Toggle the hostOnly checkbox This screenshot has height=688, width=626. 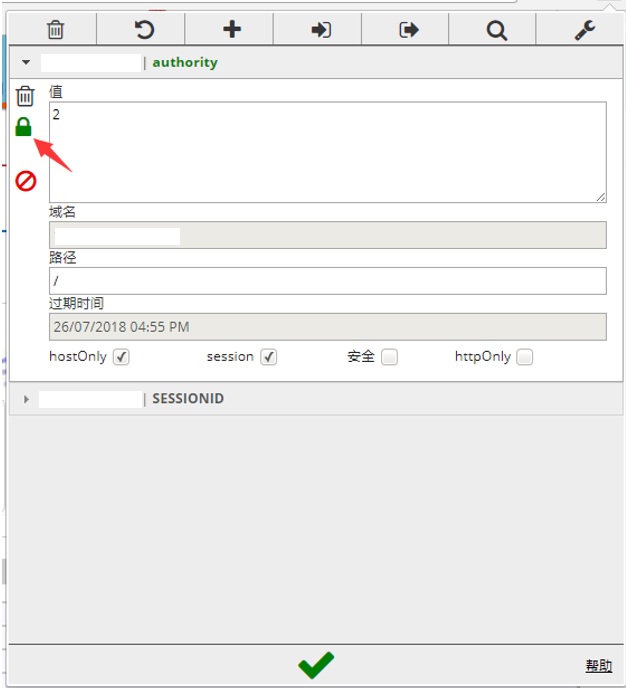121,357
